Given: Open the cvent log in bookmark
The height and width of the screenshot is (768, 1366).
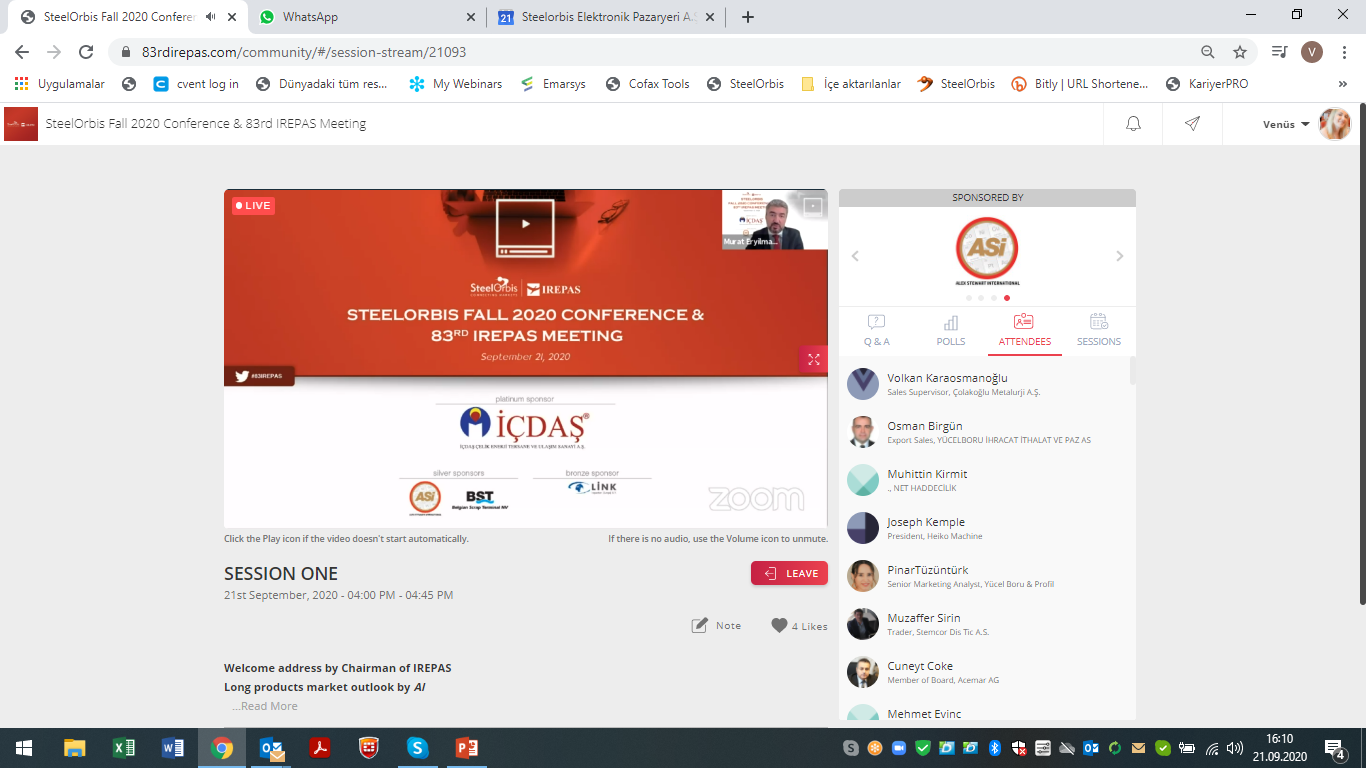Looking at the screenshot, I should pyautogui.click(x=196, y=84).
